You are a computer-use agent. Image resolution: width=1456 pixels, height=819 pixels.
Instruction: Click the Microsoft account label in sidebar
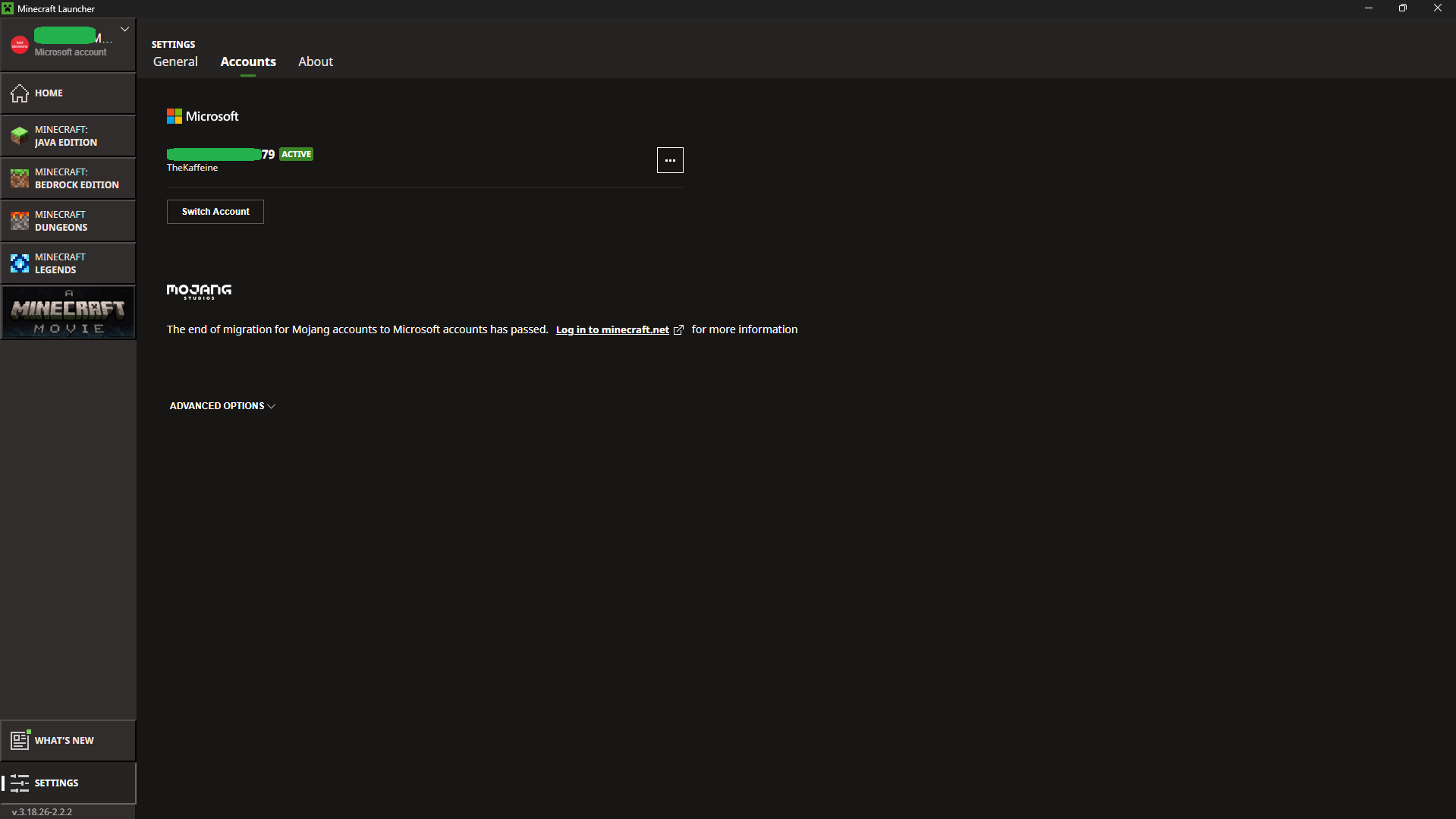(x=71, y=52)
